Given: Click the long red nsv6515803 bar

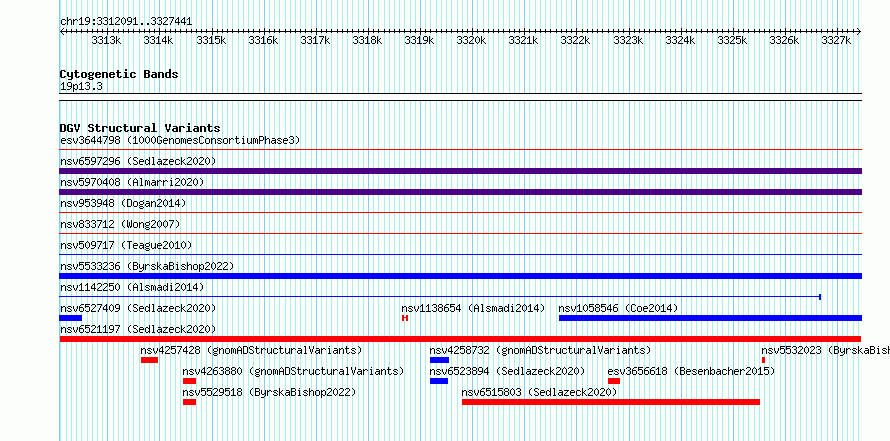Looking at the screenshot, I should point(611,402).
